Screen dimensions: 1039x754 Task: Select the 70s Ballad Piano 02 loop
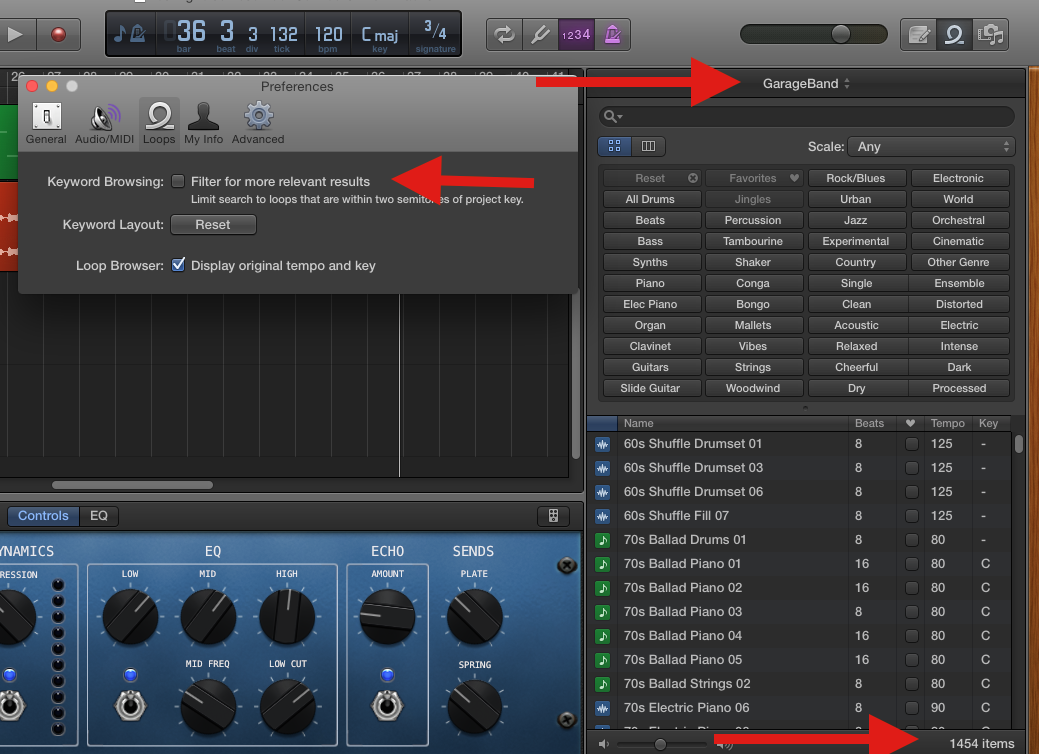[799, 588]
